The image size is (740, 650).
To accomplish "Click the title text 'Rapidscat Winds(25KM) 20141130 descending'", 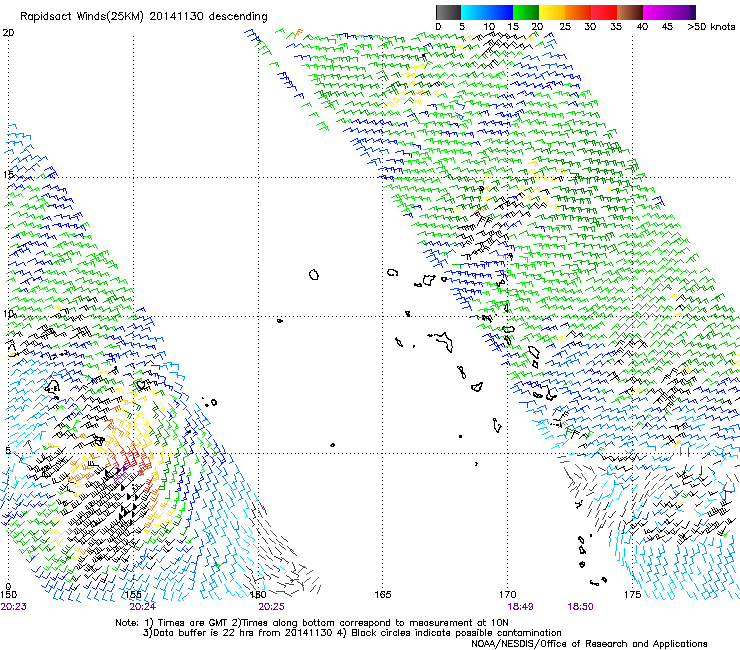I will tap(143, 17).
